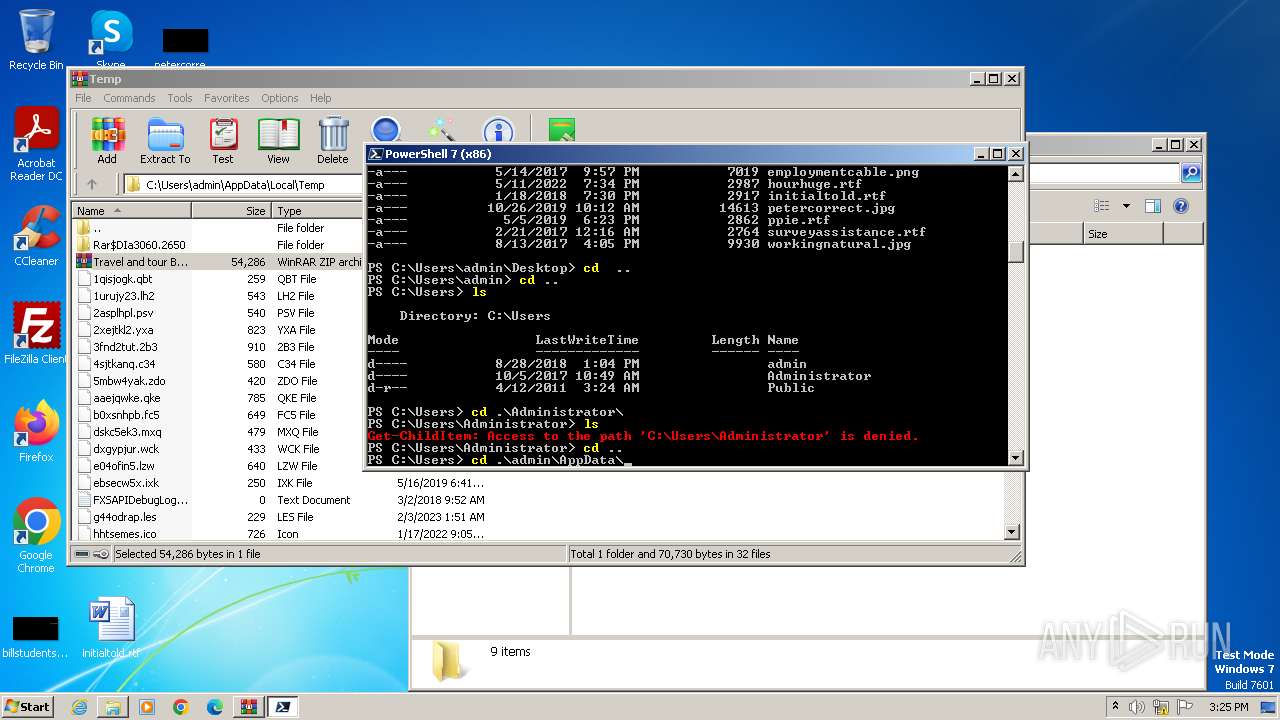Click the up one level arrow in WinRAR
1280x720 pixels.
[92, 184]
